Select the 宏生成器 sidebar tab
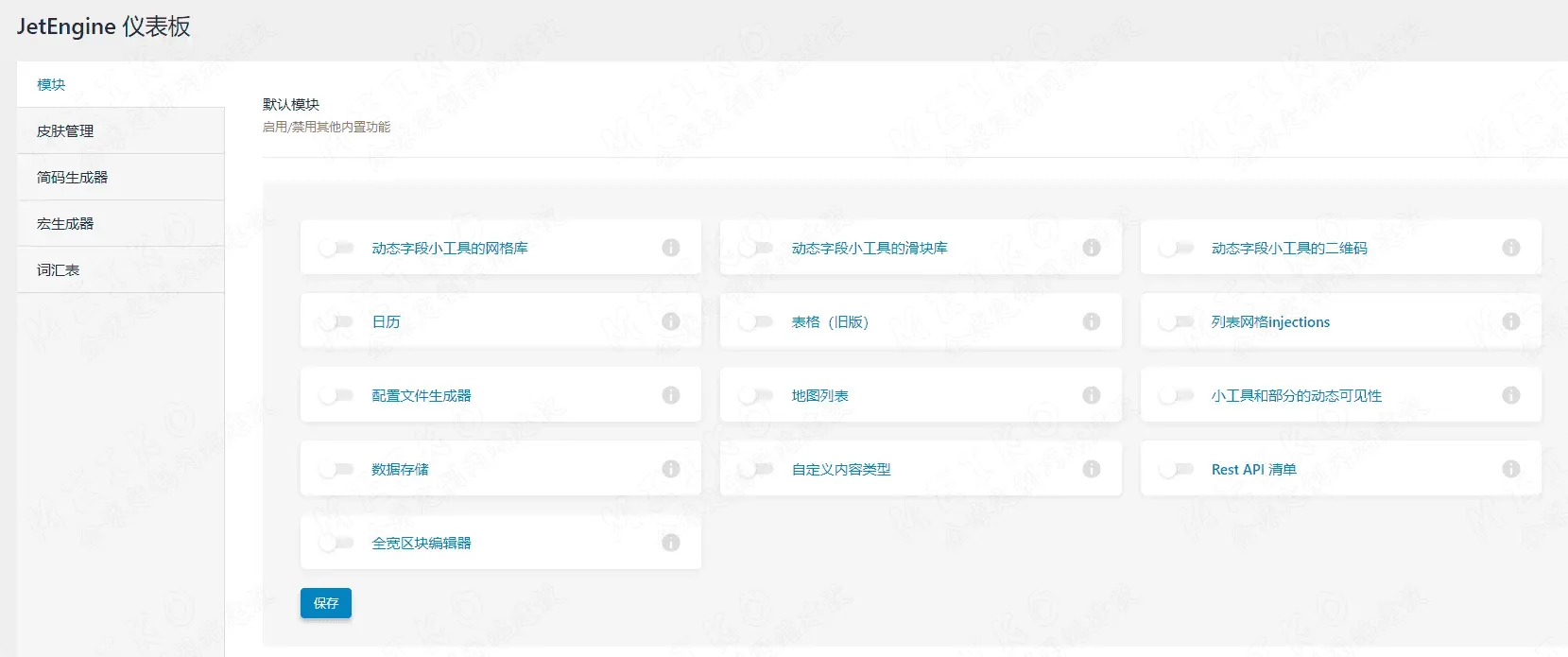This screenshot has width=1568, height=657. click(65, 224)
